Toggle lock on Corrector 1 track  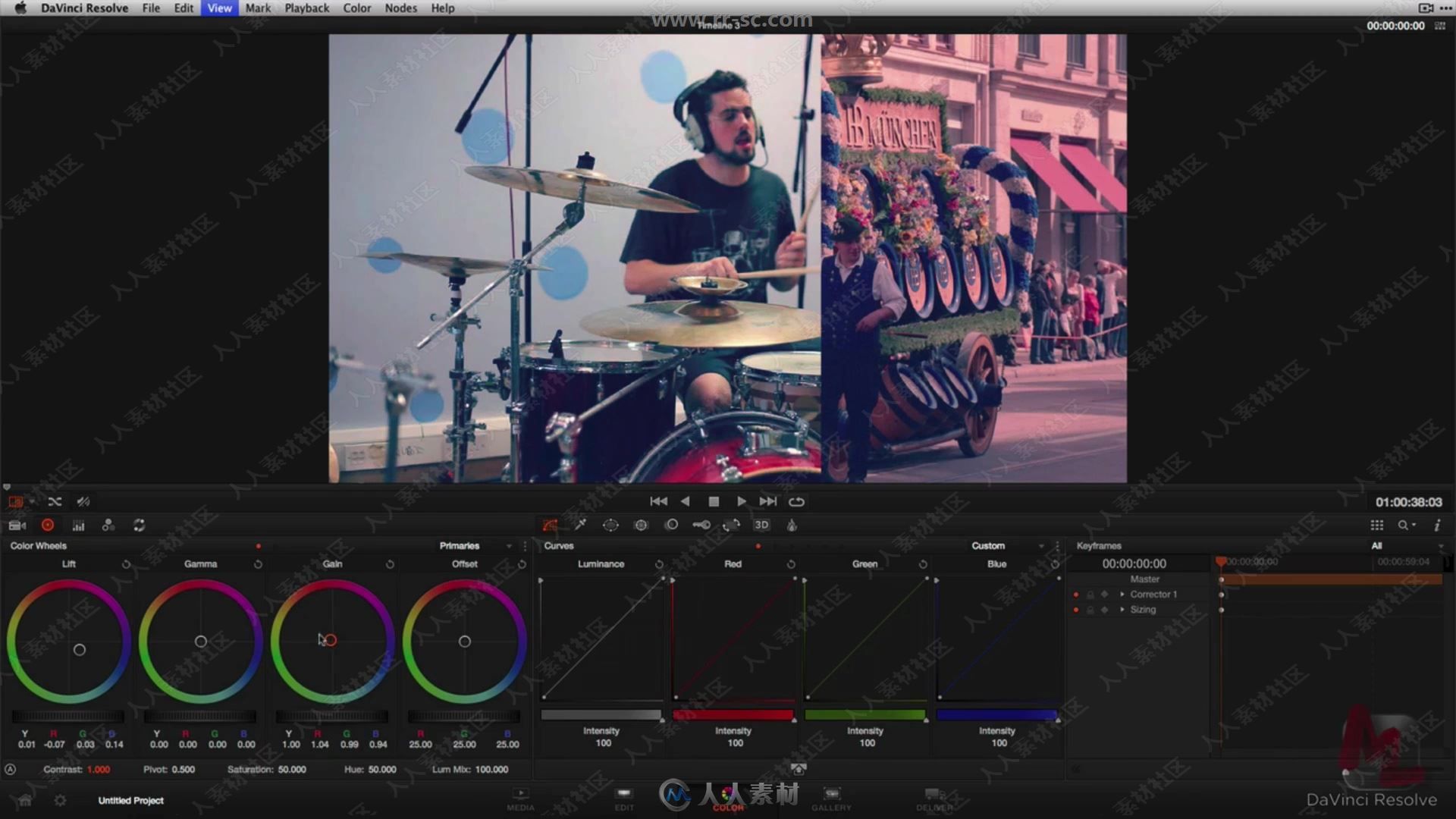click(1090, 595)
